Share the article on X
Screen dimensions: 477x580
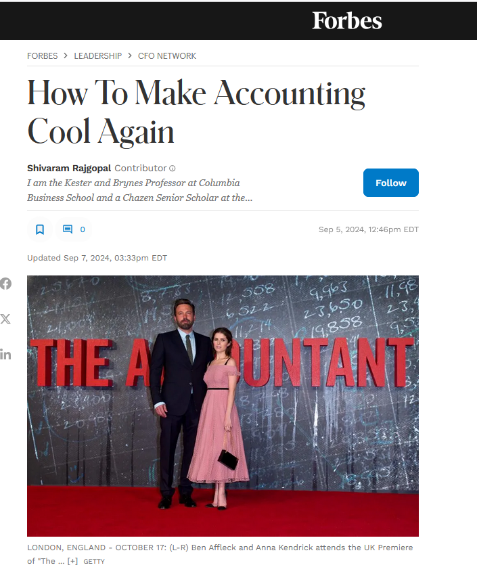click(5, 319)
